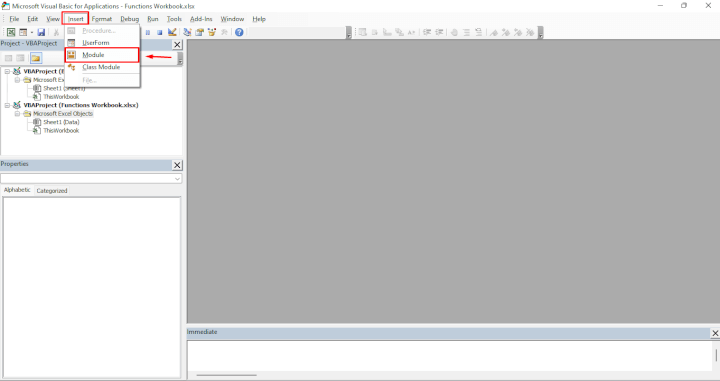Viewport: 720px width, 381px height.
Task: Open the File menu
Action: [14, 19]
